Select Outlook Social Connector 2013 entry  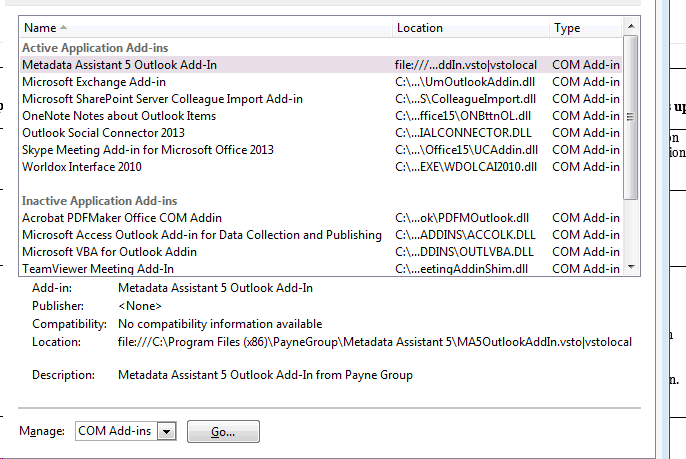tap(103, 133)
